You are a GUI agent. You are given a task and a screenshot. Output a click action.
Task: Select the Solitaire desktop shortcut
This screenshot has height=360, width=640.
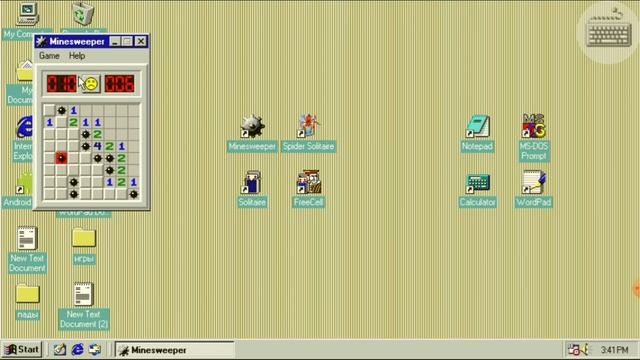[x=252, y=189]
